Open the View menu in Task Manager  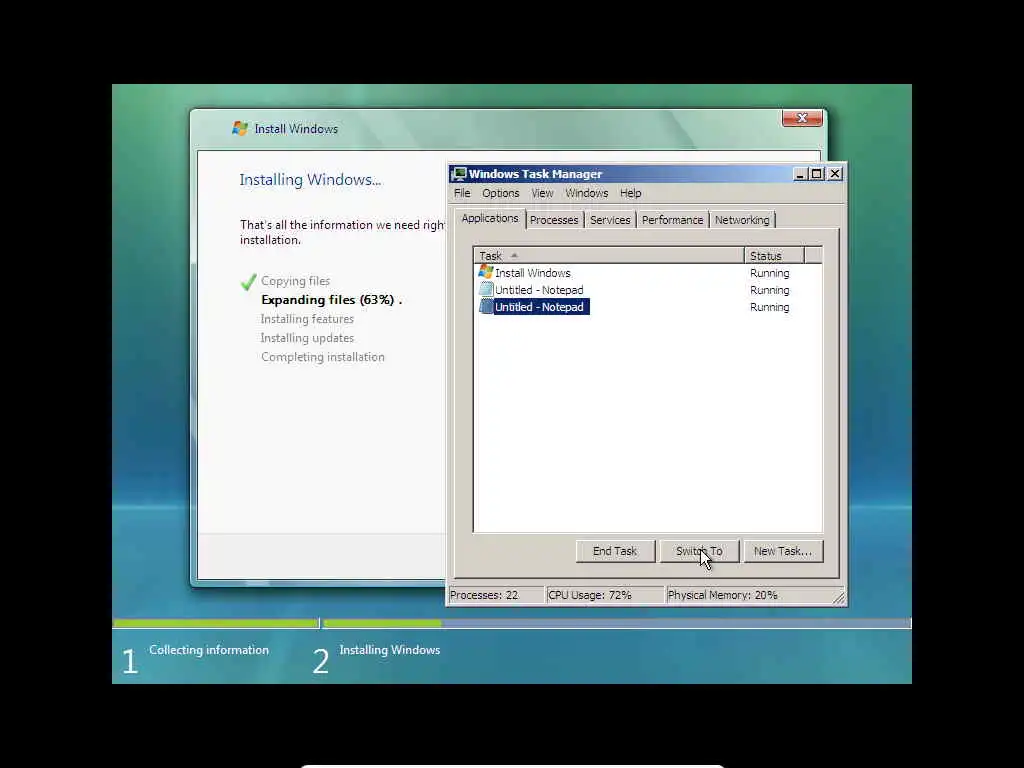(542, 193)
